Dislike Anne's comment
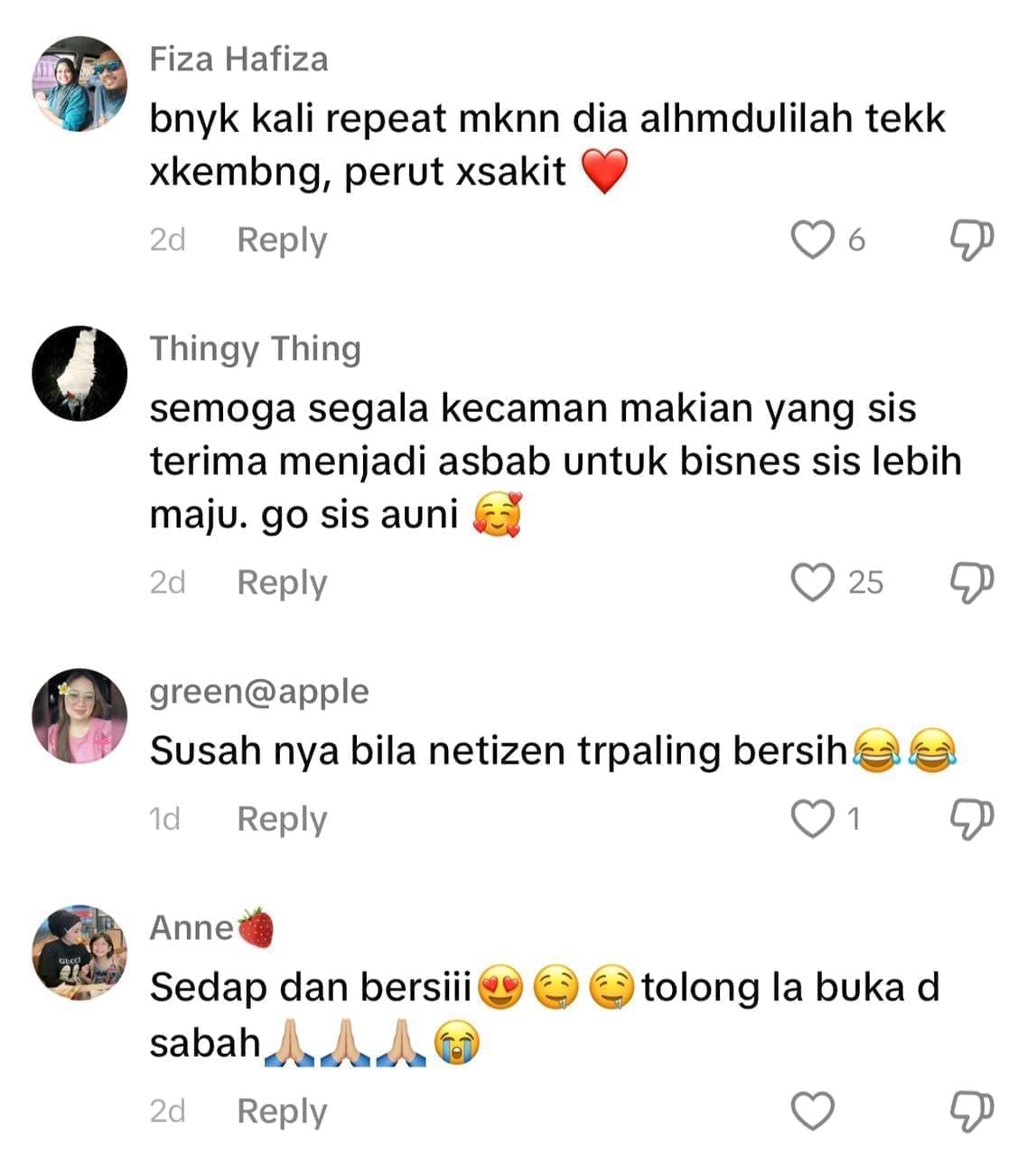 (973, 1112)
